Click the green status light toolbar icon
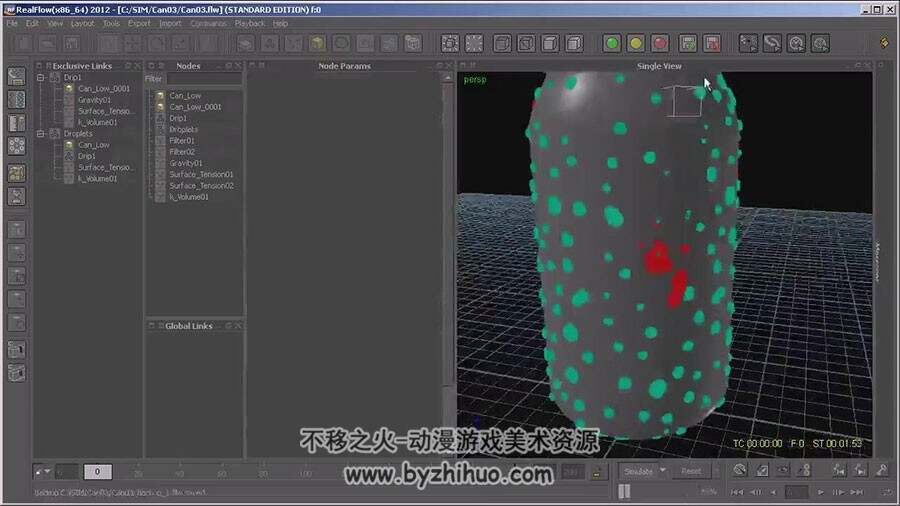 pos(612,43)
